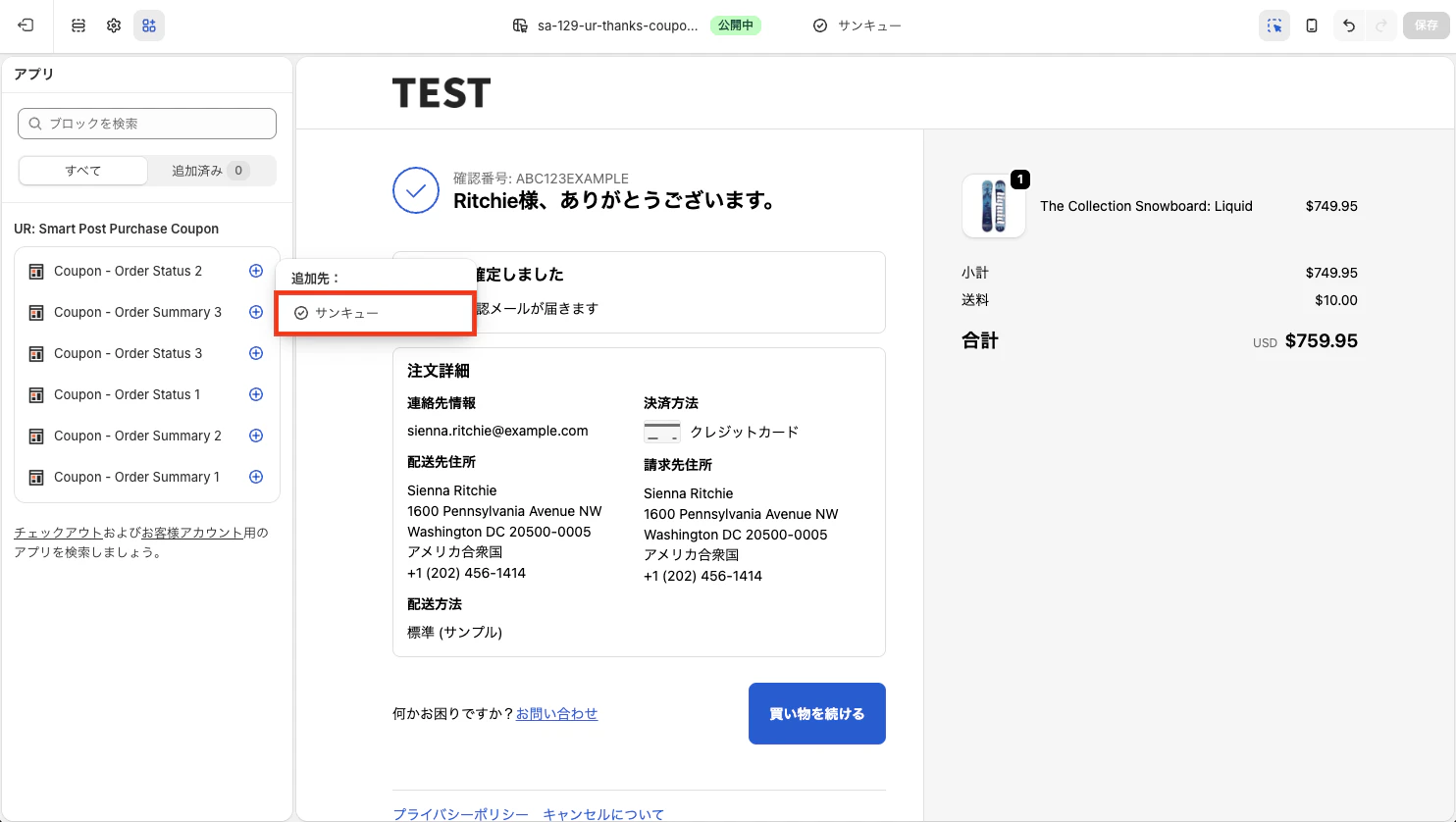The width and height of the screenshot is (1456, 822).
Task: Click the $759.95 total amount
Action: 1322,340
